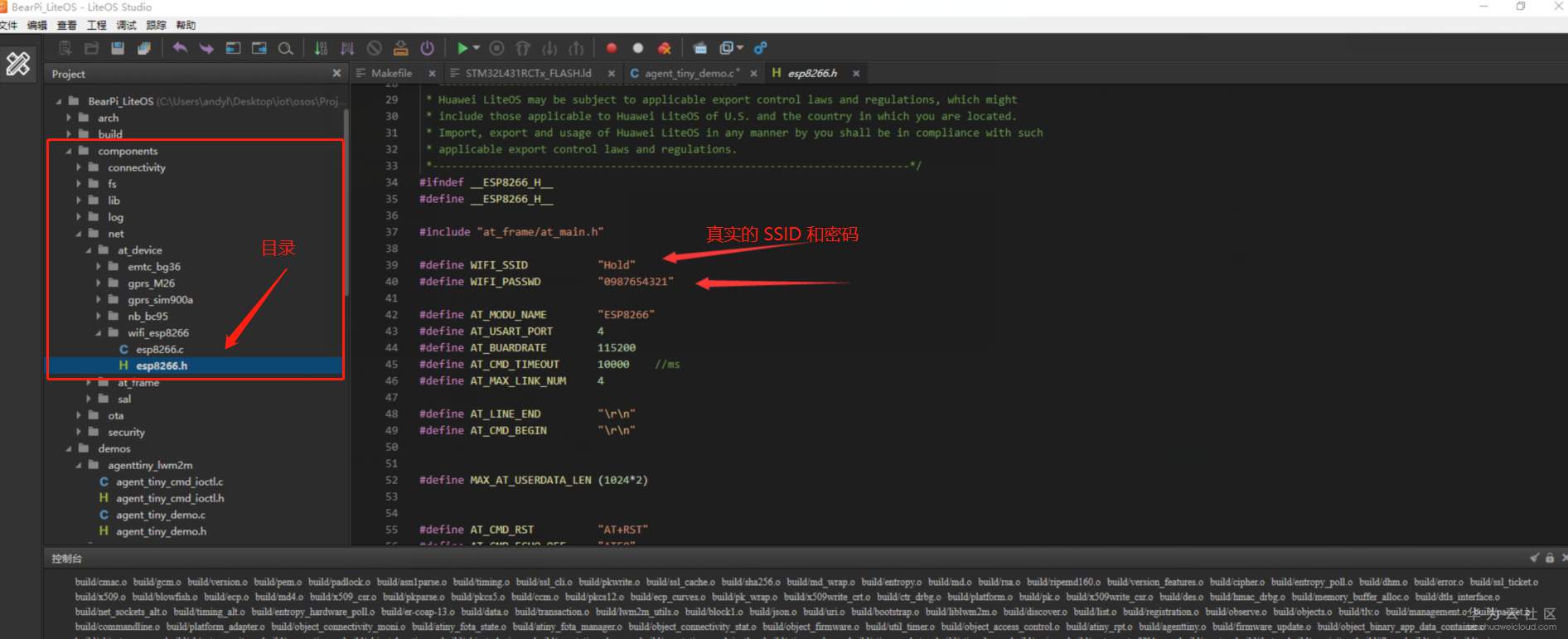Click the blue link toolbar icon
Viewport: 1568px width, 639px height.
point(760,48)
